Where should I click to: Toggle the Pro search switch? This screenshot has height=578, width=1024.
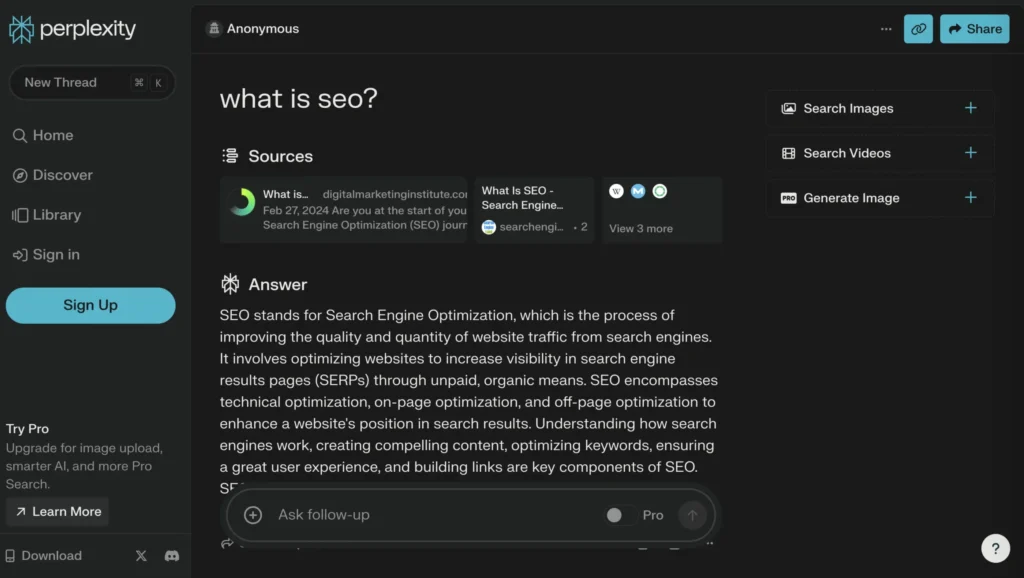coord(616,515)
